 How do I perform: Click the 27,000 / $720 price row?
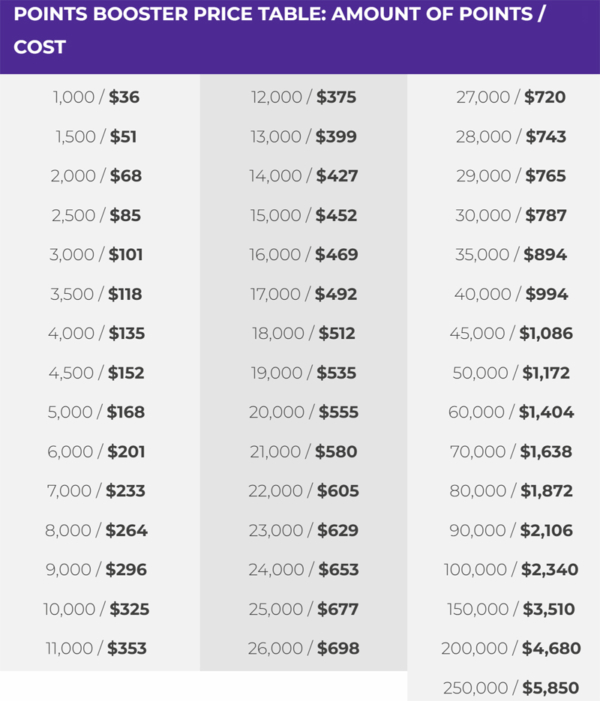coord(510,98)
